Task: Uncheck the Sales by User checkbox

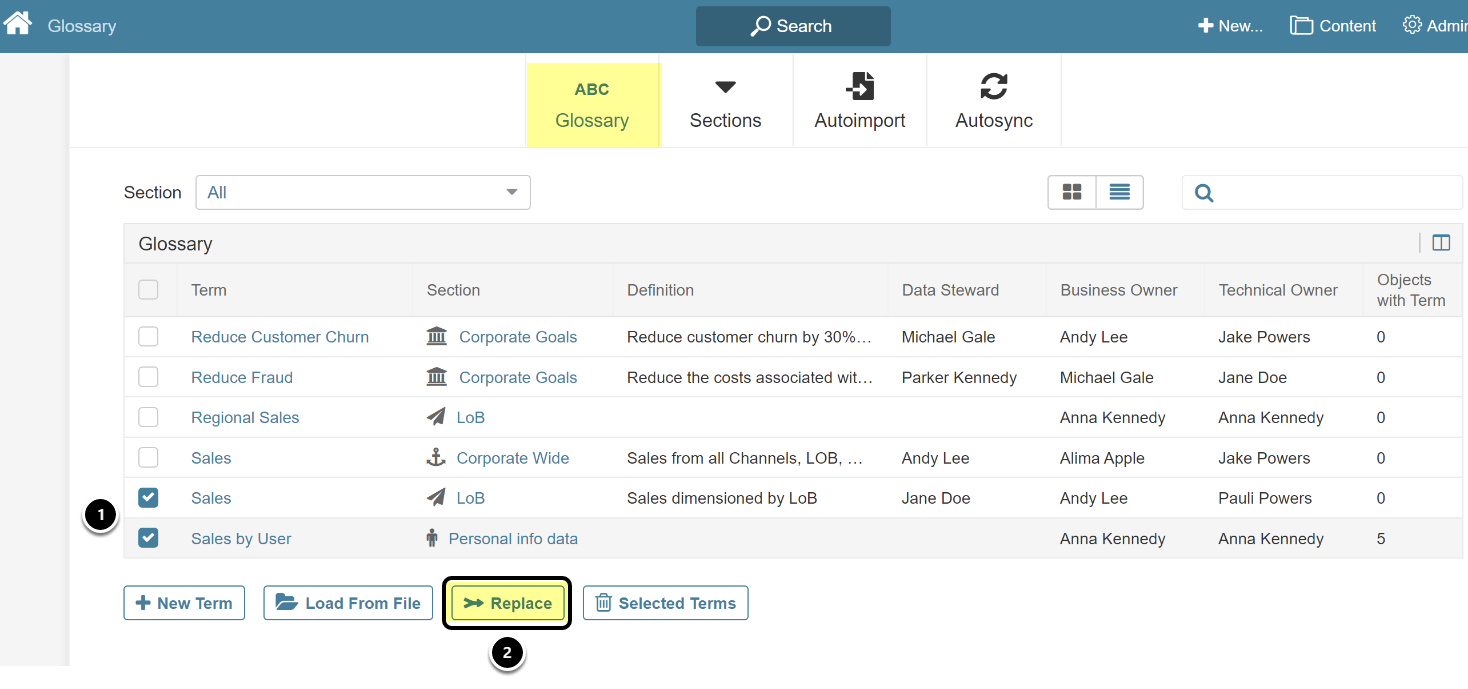Action: (148, 538)
